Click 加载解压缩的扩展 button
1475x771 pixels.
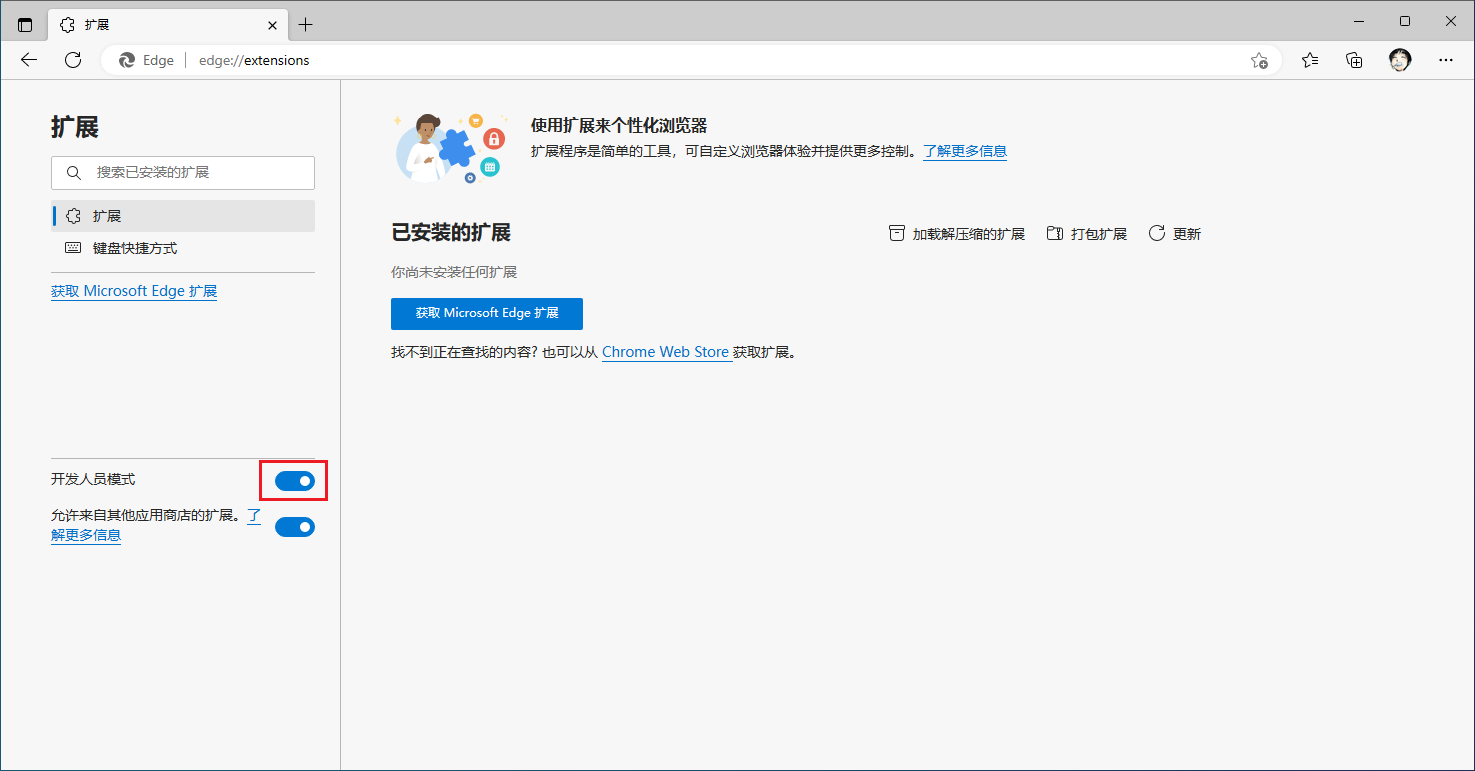(x=957, y=234)
